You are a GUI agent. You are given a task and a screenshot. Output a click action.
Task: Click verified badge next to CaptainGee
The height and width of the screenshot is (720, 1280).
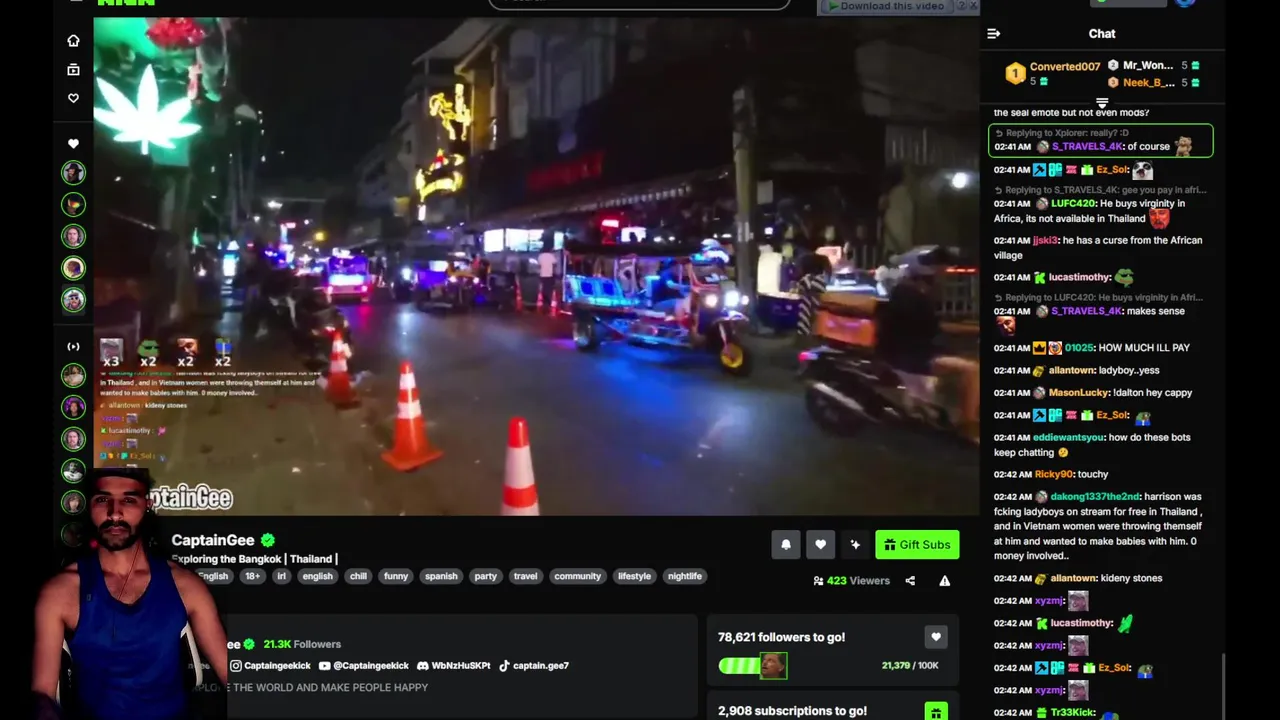click(268, 540)
